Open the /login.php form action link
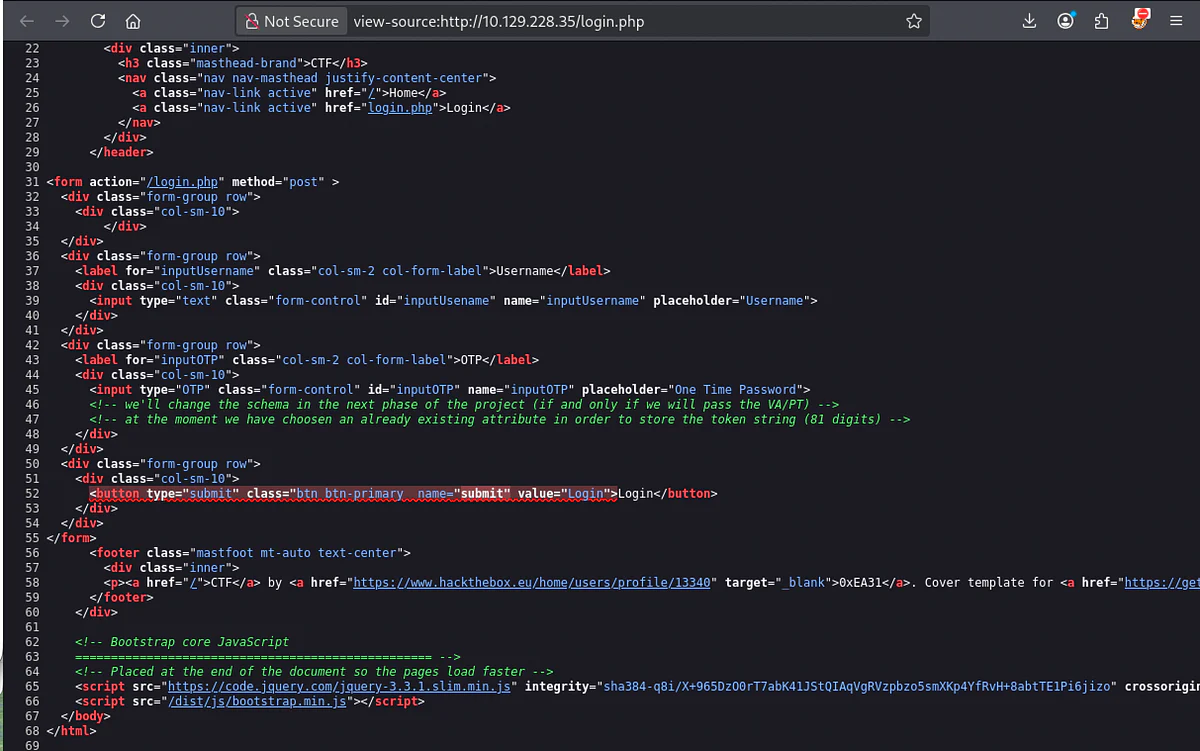 point(183,182)
